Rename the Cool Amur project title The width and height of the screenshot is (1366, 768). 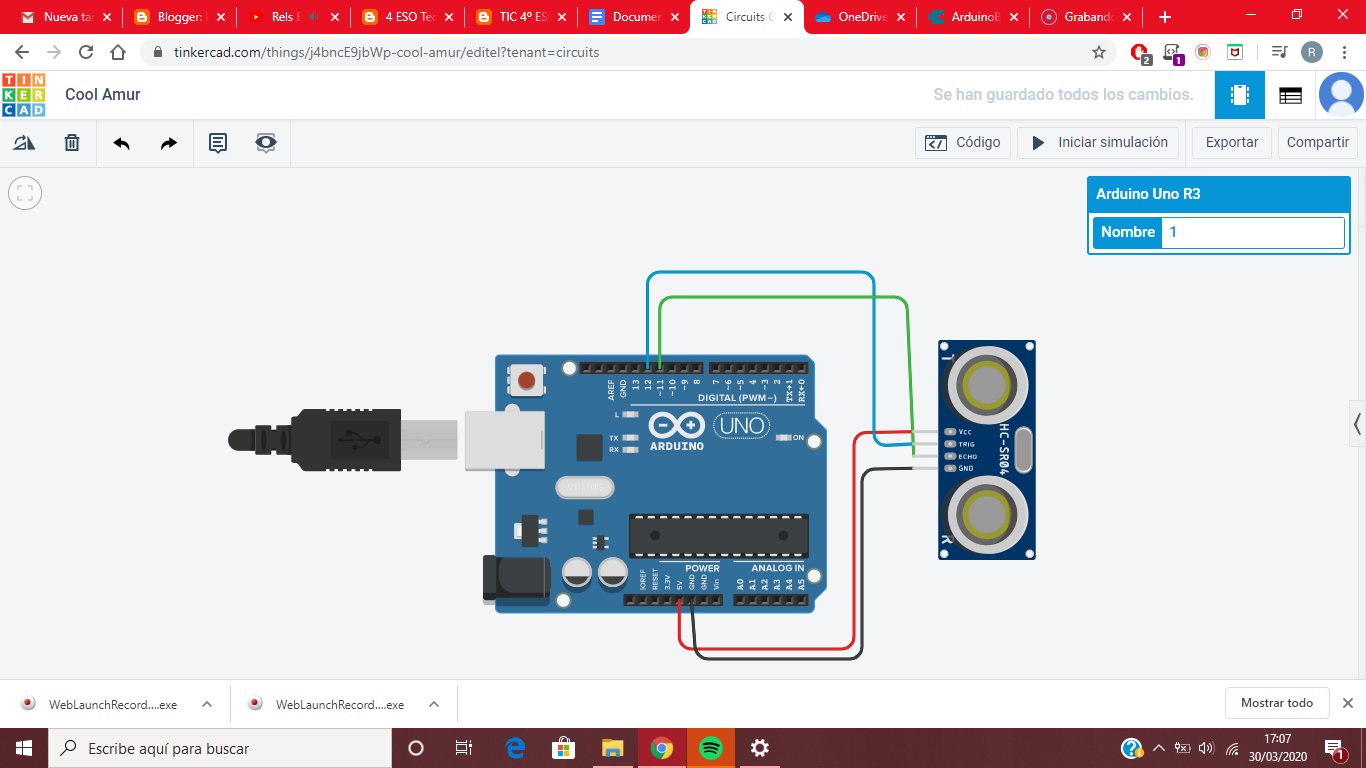[103, 95]
